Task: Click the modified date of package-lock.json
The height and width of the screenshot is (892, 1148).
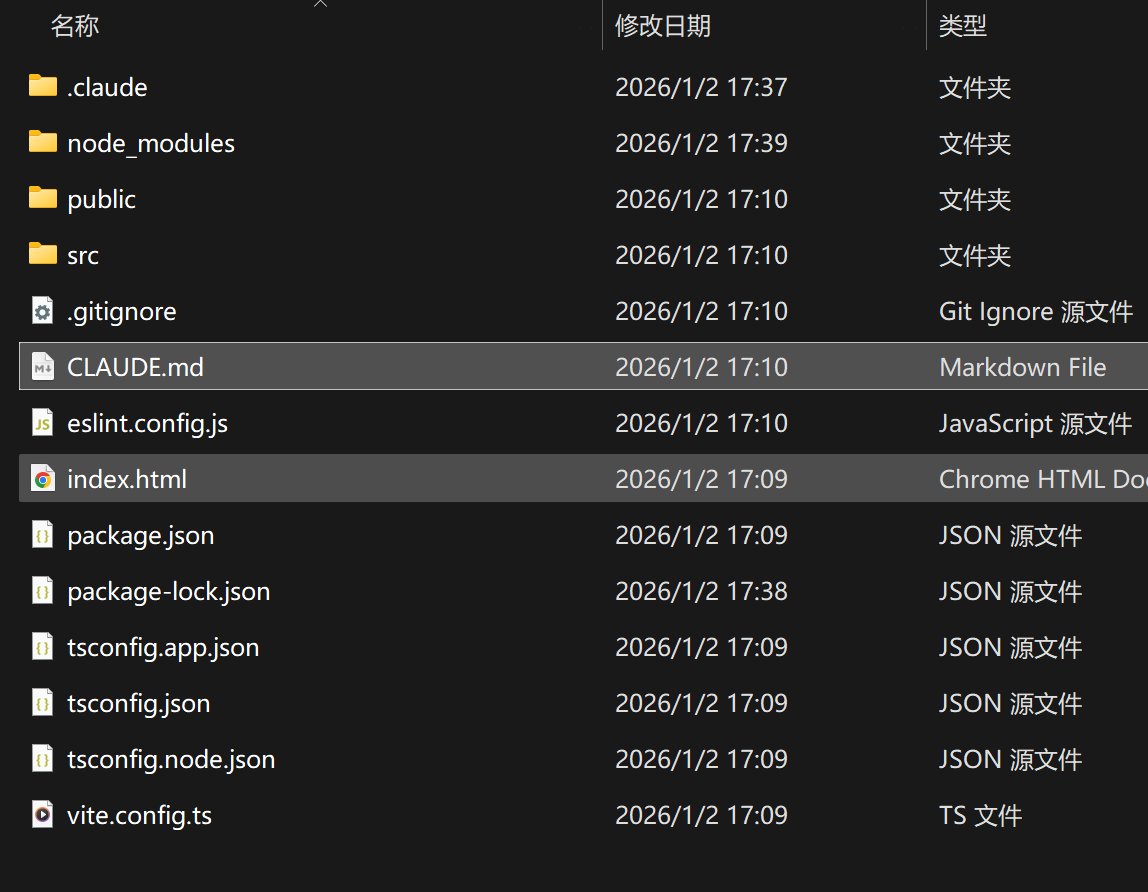Action: pos(701,591)
